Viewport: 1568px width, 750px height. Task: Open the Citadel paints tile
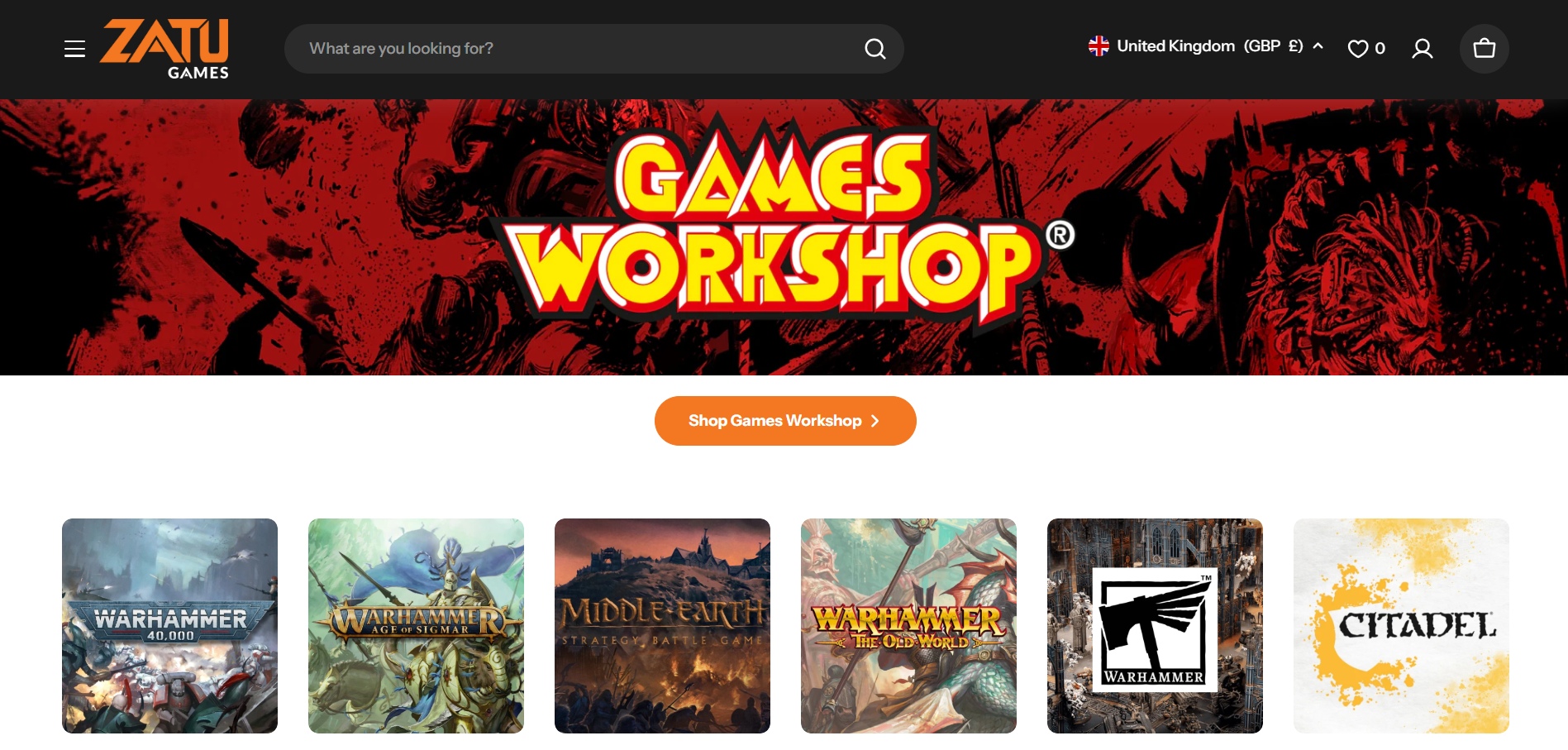coord(1401,626)
